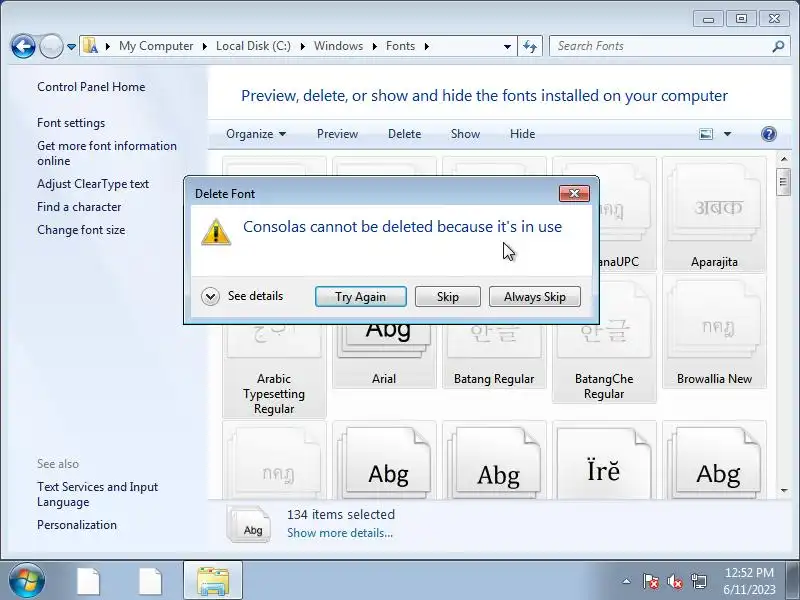Open Control Panel Home link
800x600 pixels.
pyautogui.click(x=91, y=87)
